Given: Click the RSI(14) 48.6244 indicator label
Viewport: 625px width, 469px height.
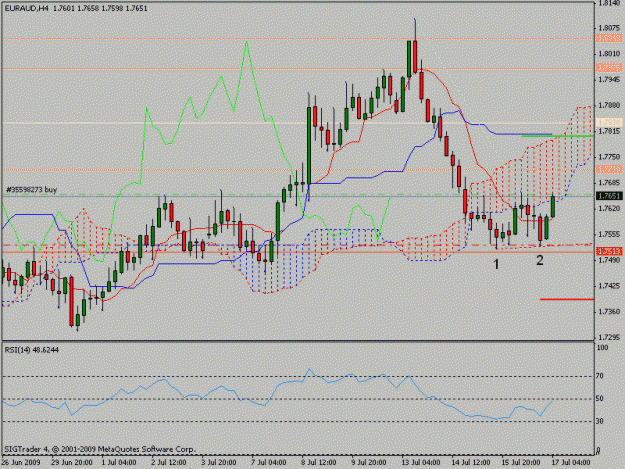Looking at the screenshot, I should (32, 350).
